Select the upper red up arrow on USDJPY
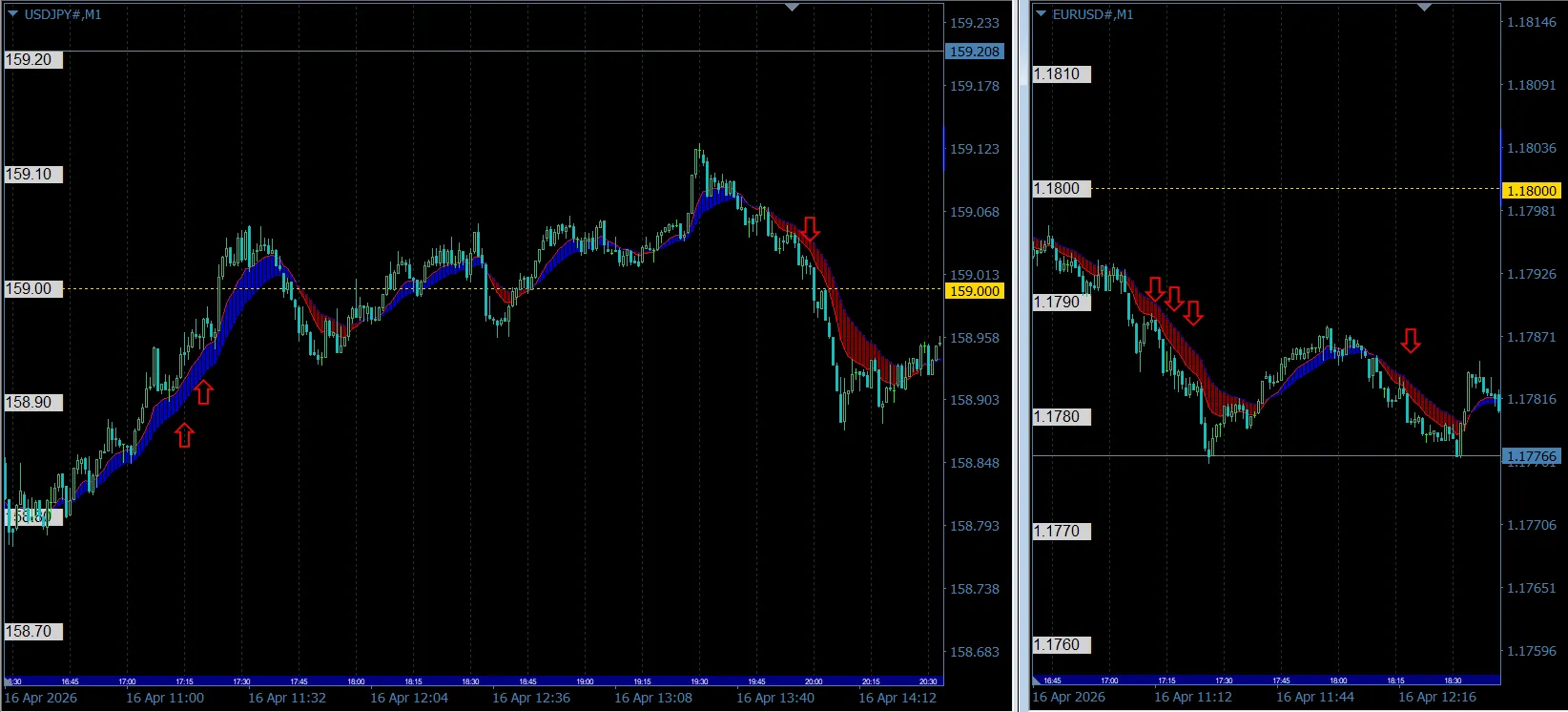Viewport: 1568px width, 712px height. [203, 392]
